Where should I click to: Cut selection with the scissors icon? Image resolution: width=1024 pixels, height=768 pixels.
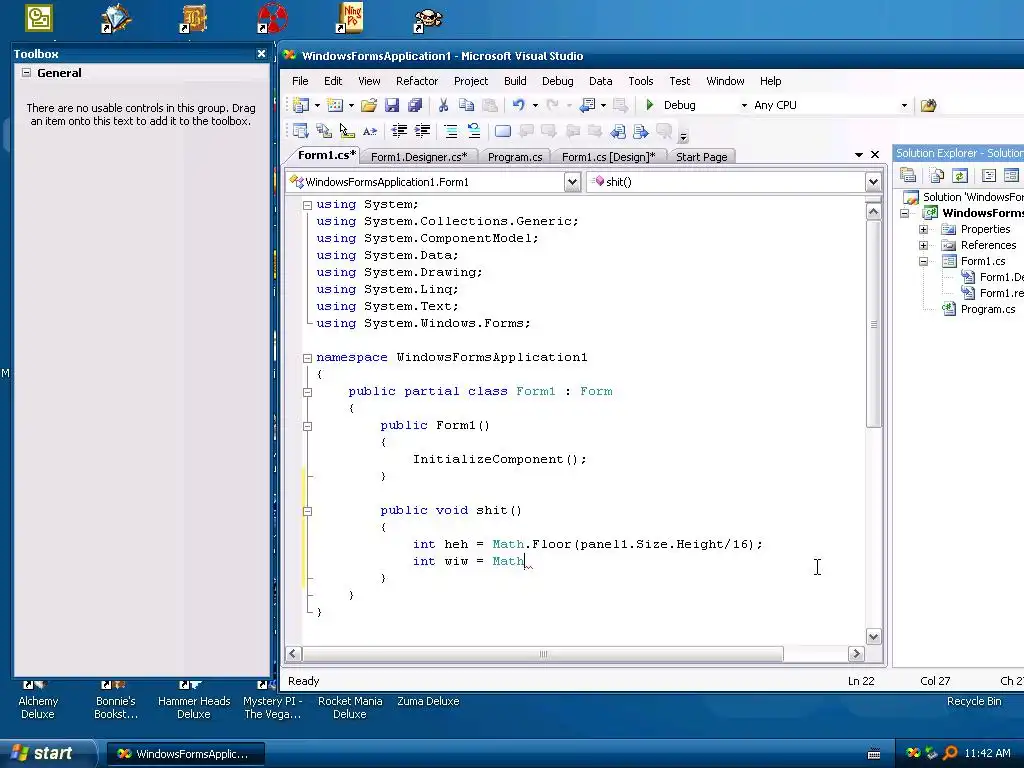[443, 105]
